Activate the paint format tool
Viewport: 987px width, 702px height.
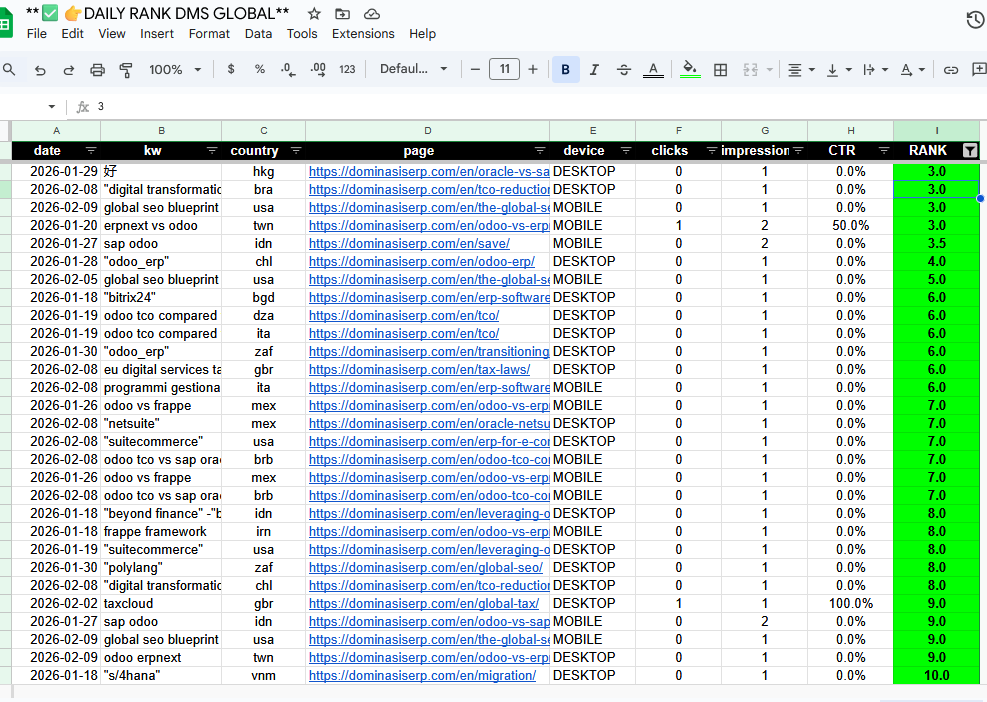tap(126, 70)
